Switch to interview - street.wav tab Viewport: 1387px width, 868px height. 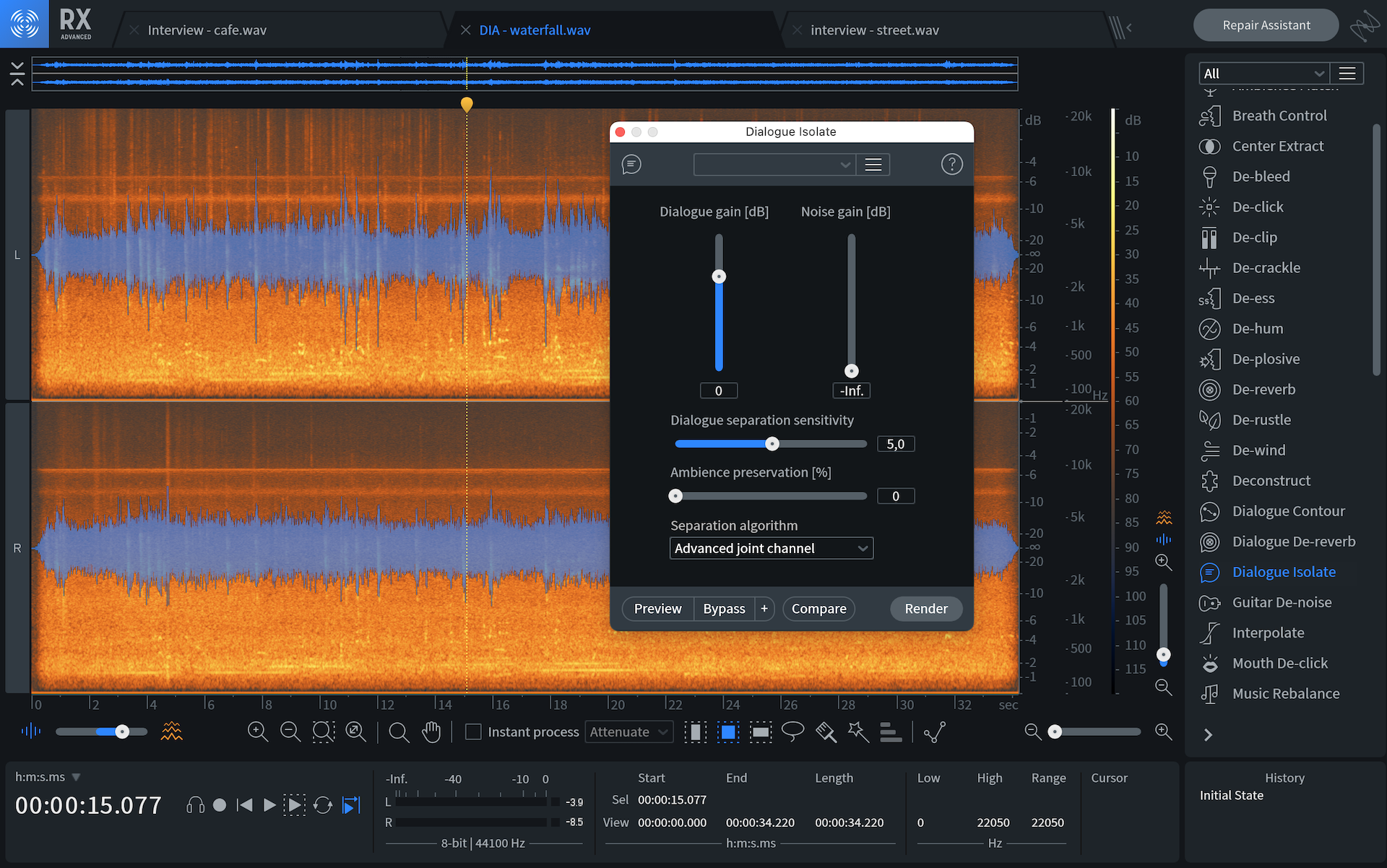(x=874, y=30)
